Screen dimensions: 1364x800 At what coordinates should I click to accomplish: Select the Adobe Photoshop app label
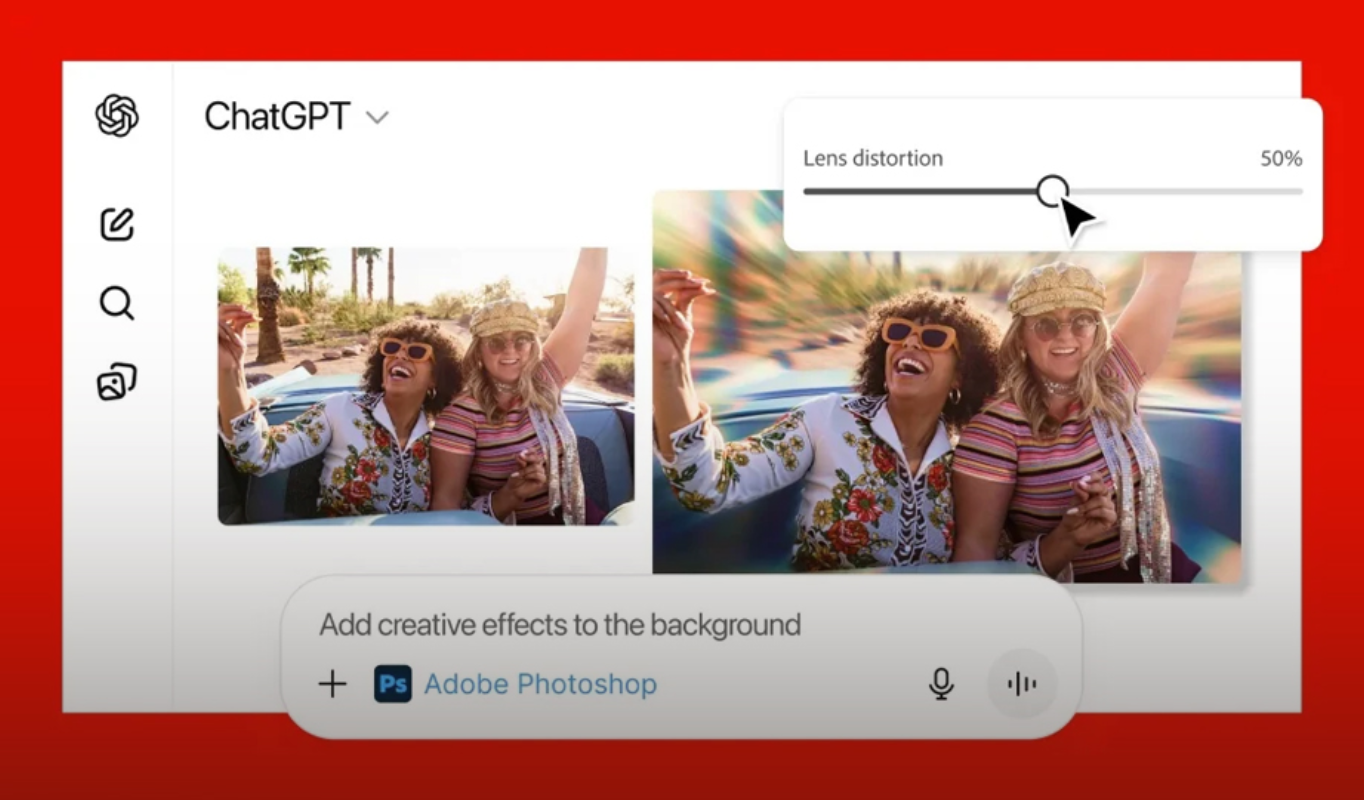[540, 684]
